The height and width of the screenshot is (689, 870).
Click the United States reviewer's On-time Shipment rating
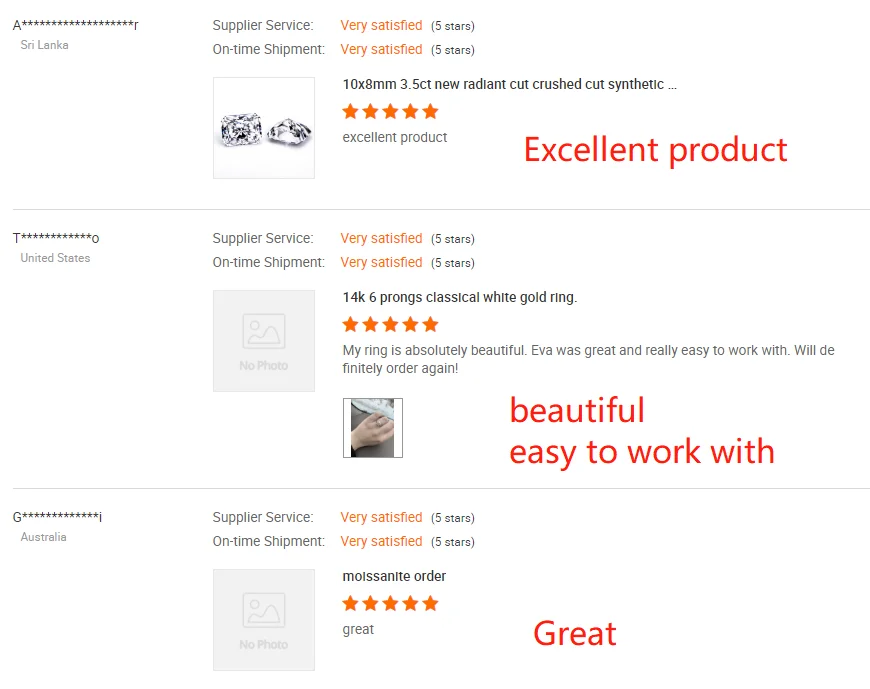tap(381, 262)
